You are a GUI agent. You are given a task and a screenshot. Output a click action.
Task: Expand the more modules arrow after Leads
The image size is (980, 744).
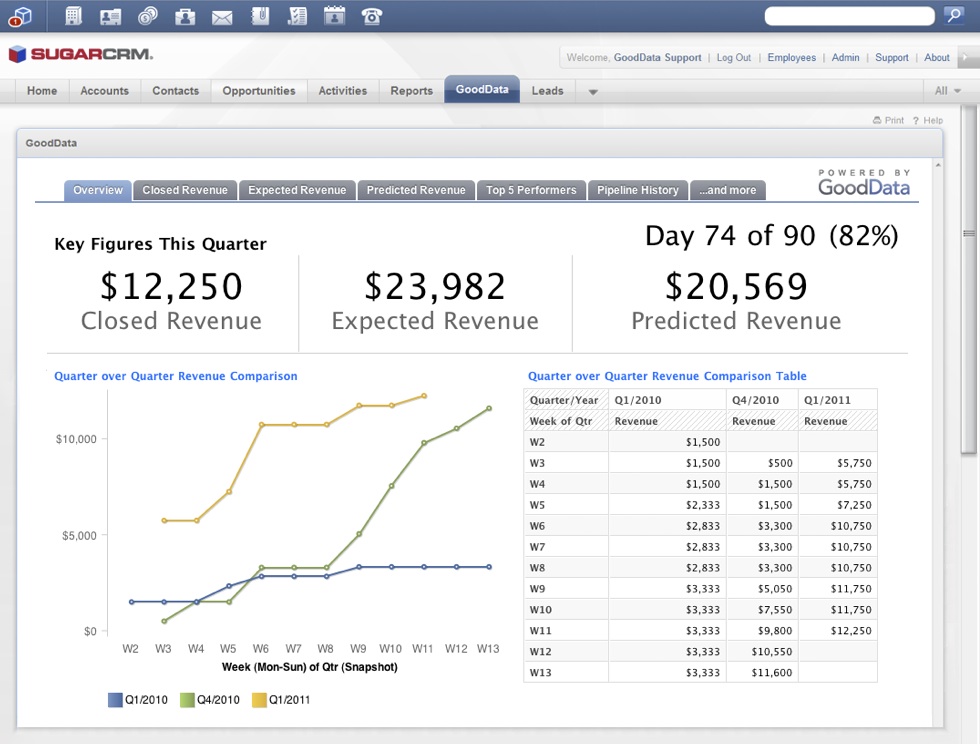pos(593,92)
